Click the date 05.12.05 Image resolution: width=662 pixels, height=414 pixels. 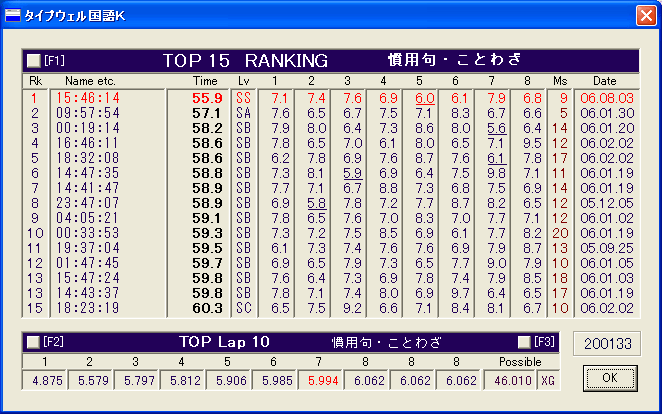click(607, 203)
